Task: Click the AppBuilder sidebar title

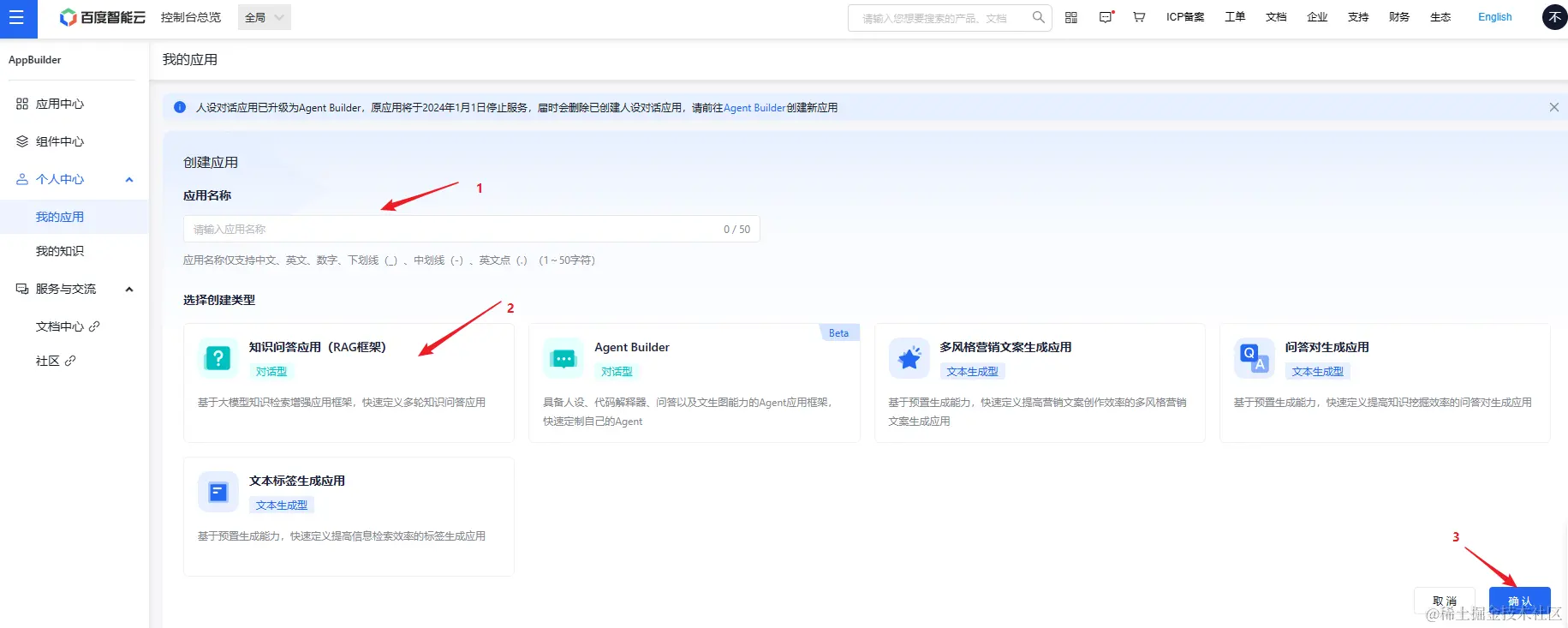Action: point(35,60)
